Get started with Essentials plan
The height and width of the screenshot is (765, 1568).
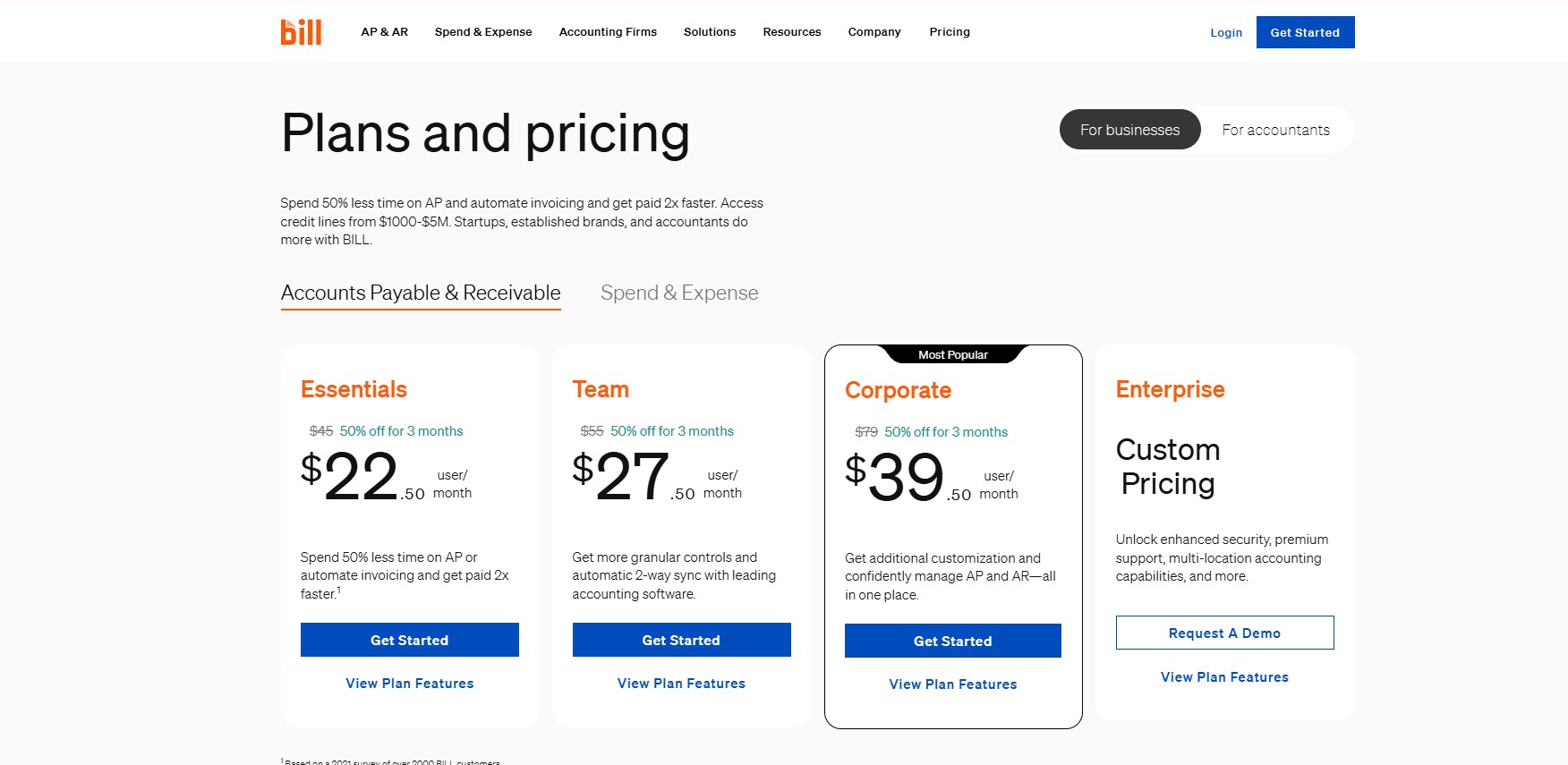[410, 640]
